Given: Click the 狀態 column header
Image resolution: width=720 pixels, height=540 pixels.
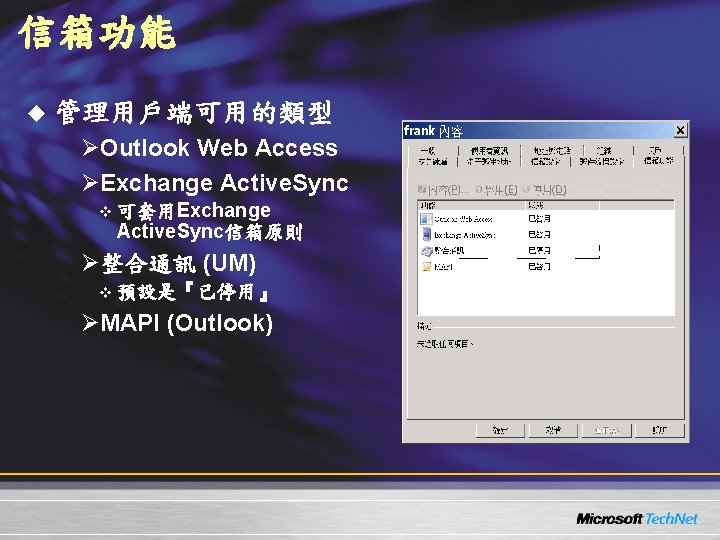Looking at the screenshot, I should [562, 205].
